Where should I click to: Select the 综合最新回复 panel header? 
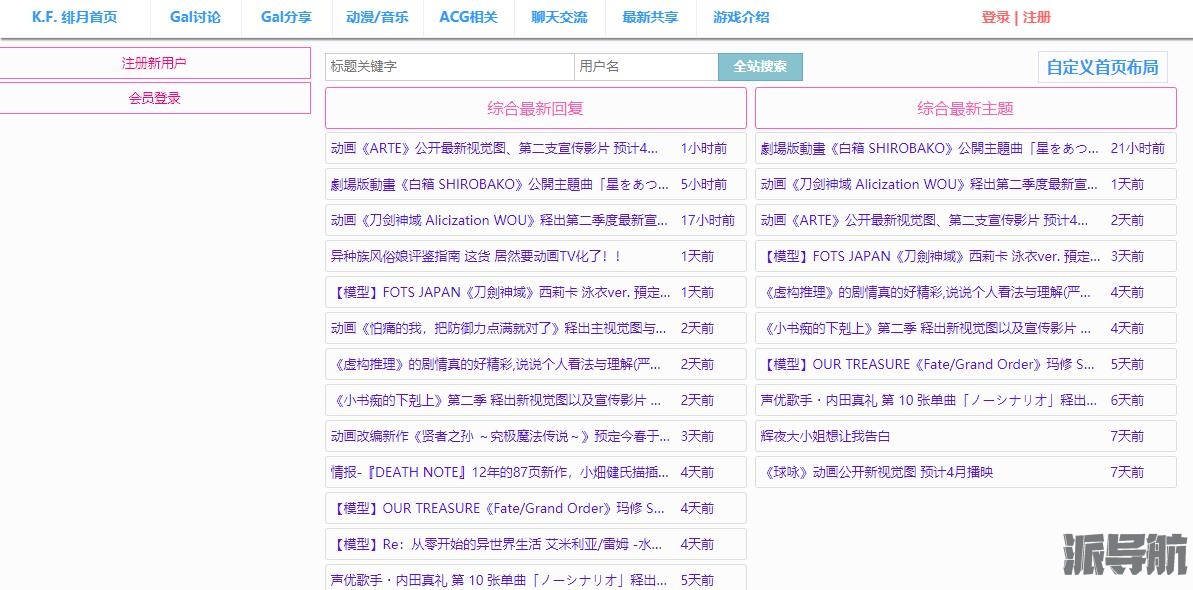536,108
